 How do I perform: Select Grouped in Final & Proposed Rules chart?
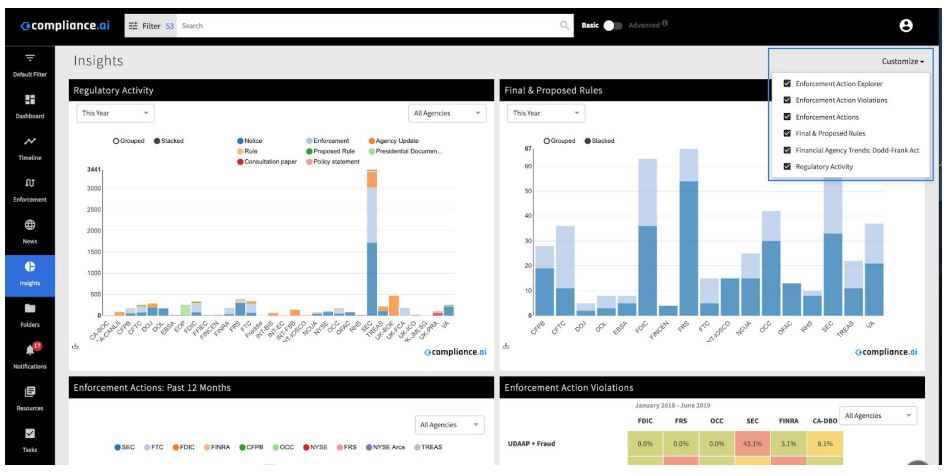click(547, 141)
